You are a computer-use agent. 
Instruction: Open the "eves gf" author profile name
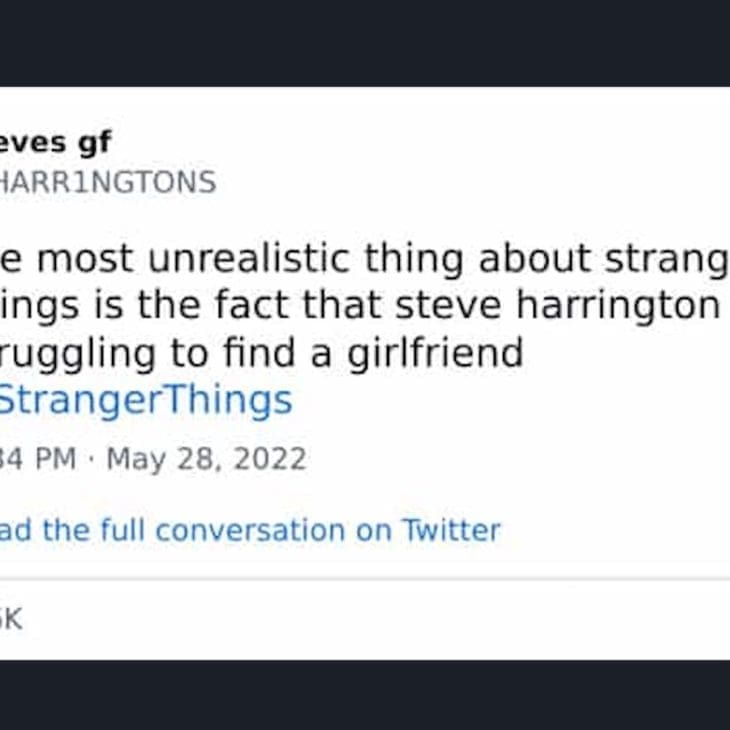pos(55,142)
